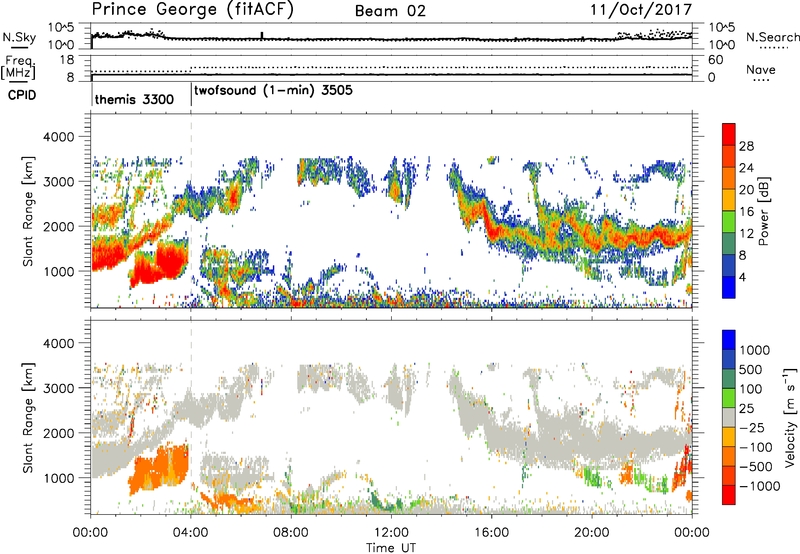Click '60' on the Nave axis
Viewport: 800px width, 554px height.
(715, 60)
